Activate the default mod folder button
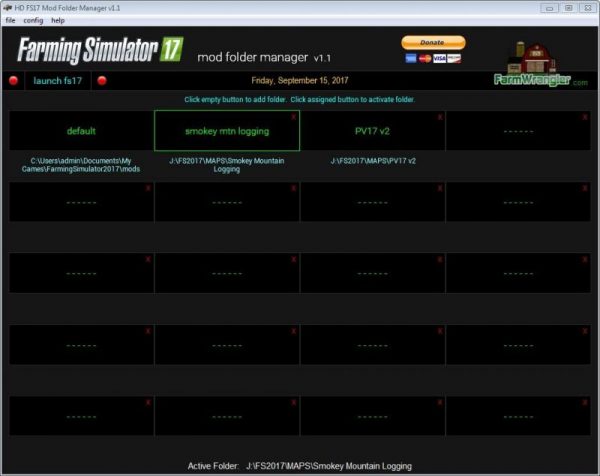Screen dimensions: 600x476 coord(81,131)
